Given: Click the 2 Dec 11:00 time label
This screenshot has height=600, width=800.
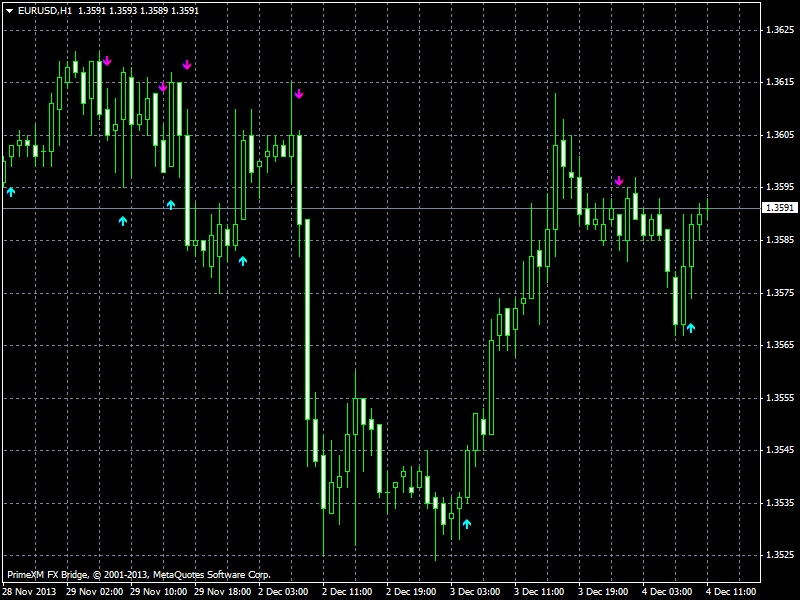Looking at the screenshot, I should [x=346, y=591].
